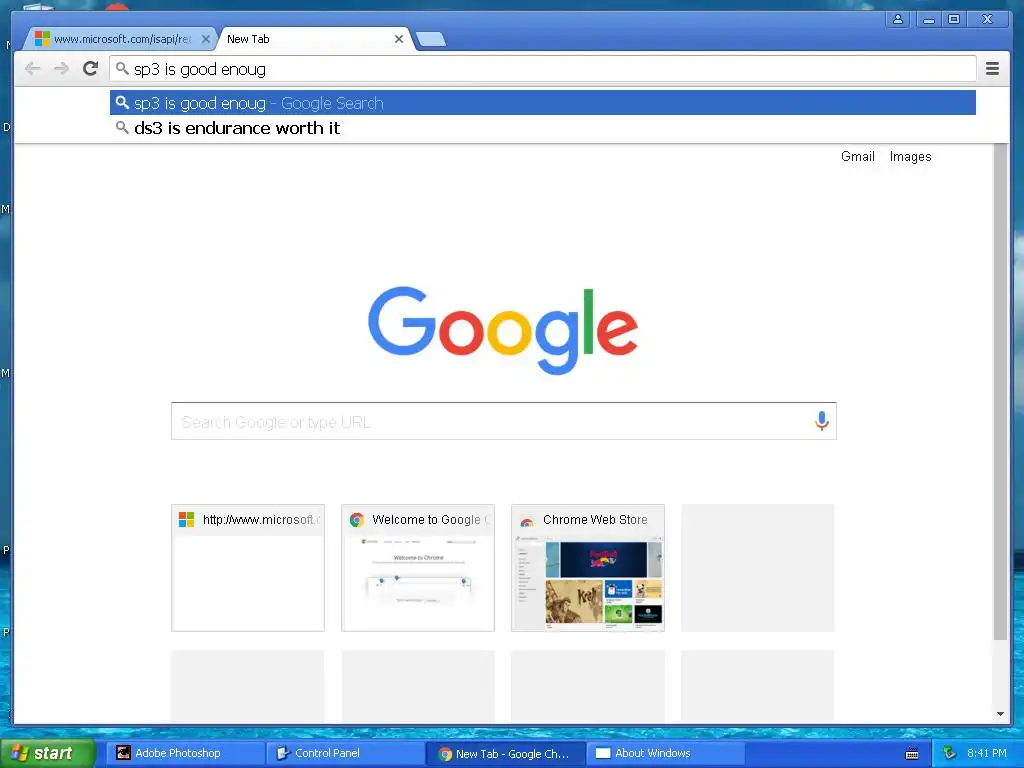Click New Tab - Google Chrome taskbar button
Viewport: 1024px width, 768px height.
click(x=506, y=753)
